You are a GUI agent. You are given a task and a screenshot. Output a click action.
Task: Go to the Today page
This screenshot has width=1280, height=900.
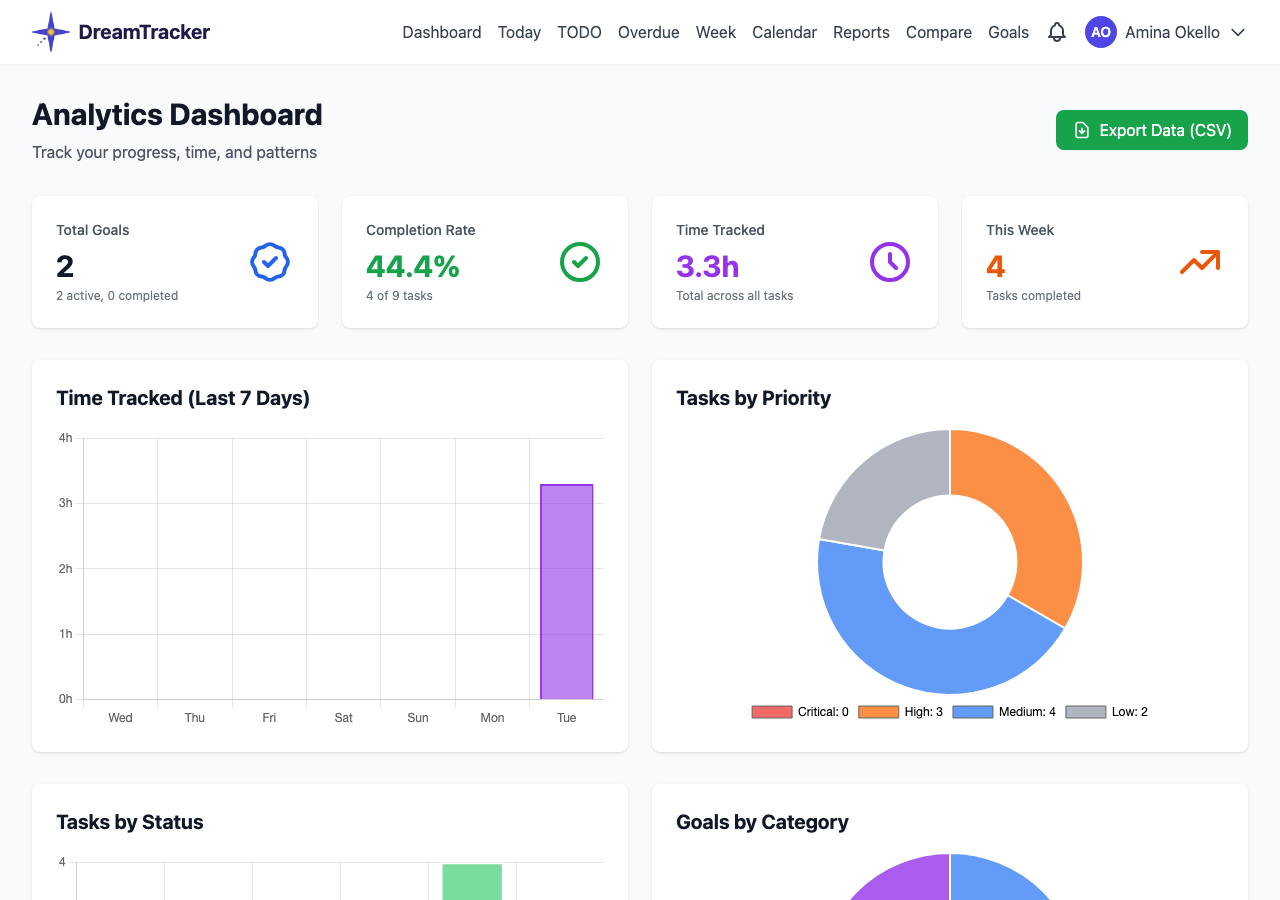point(519,32)
